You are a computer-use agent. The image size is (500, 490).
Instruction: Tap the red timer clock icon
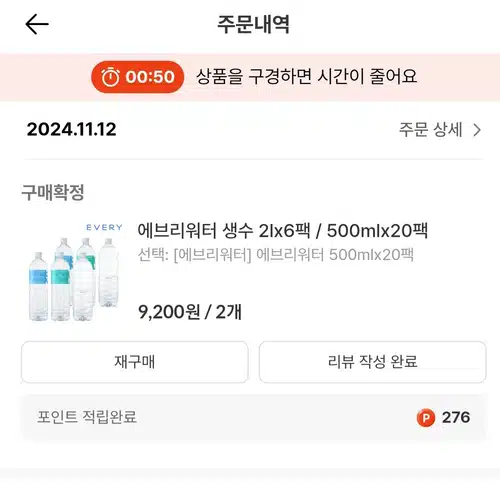pos(110,77)
